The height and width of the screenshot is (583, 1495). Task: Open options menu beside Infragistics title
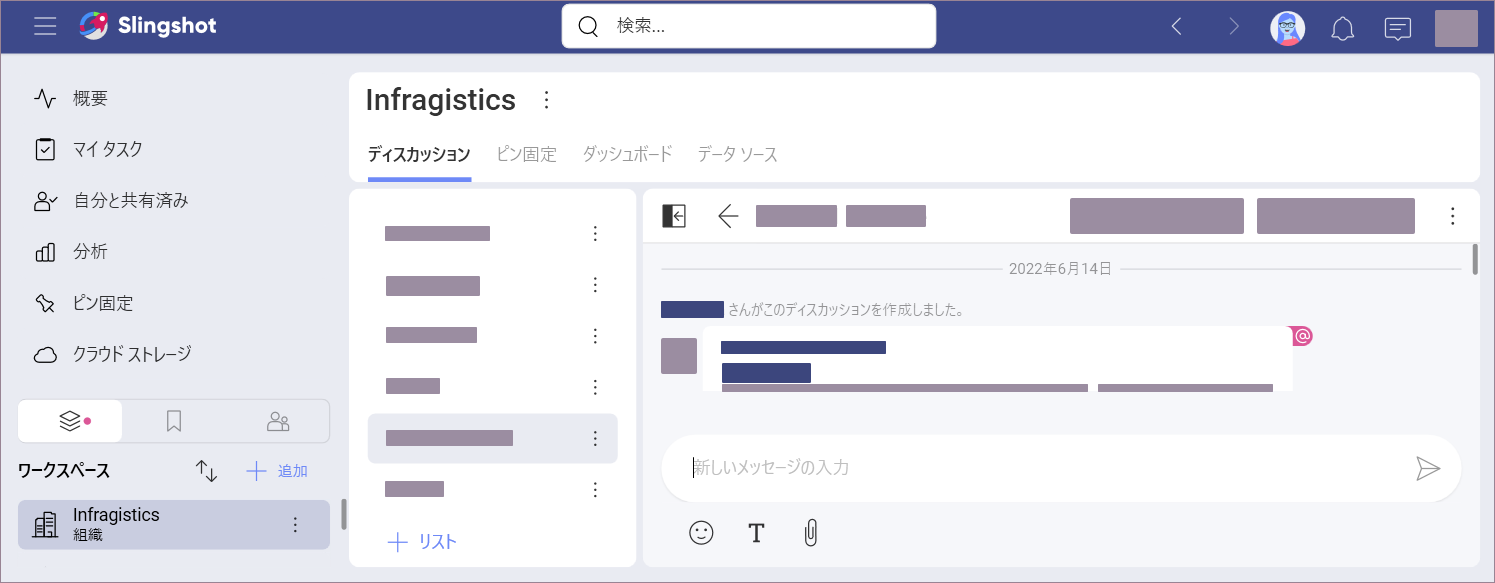click(546, 100)
